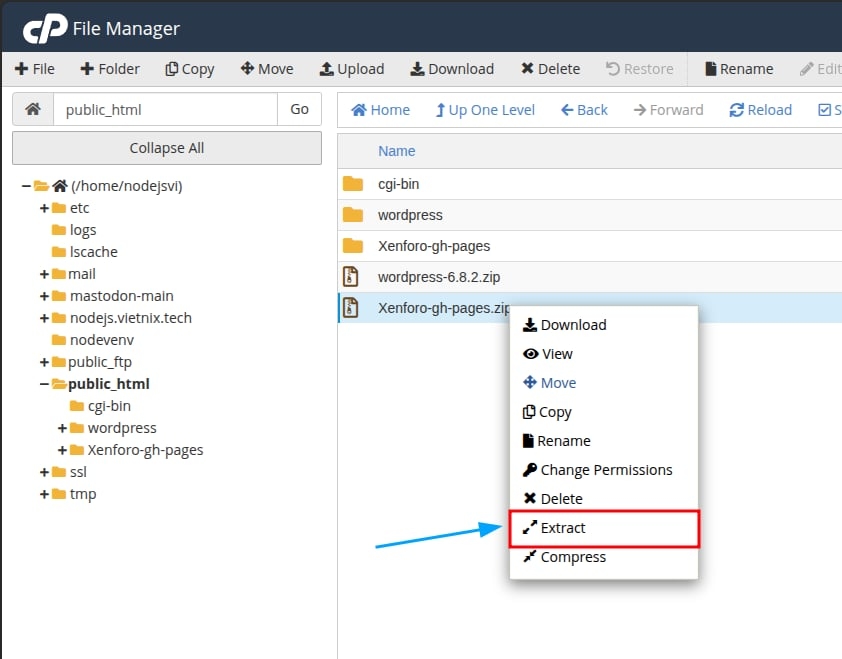Select the (/home/nodejsvi) root label
Image resolution: width=842 pixels, height=659 pixels.
(127, 186)
